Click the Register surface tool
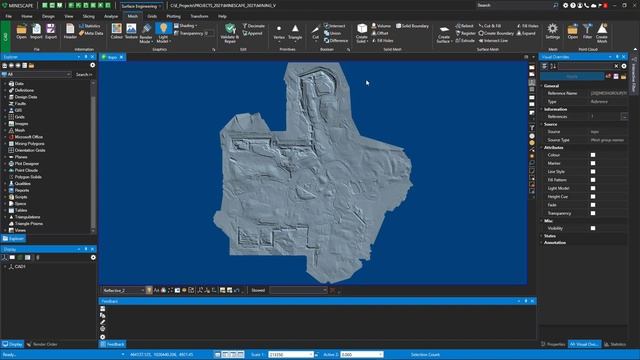This screenshot has width=640, height=360. (466, 33)
